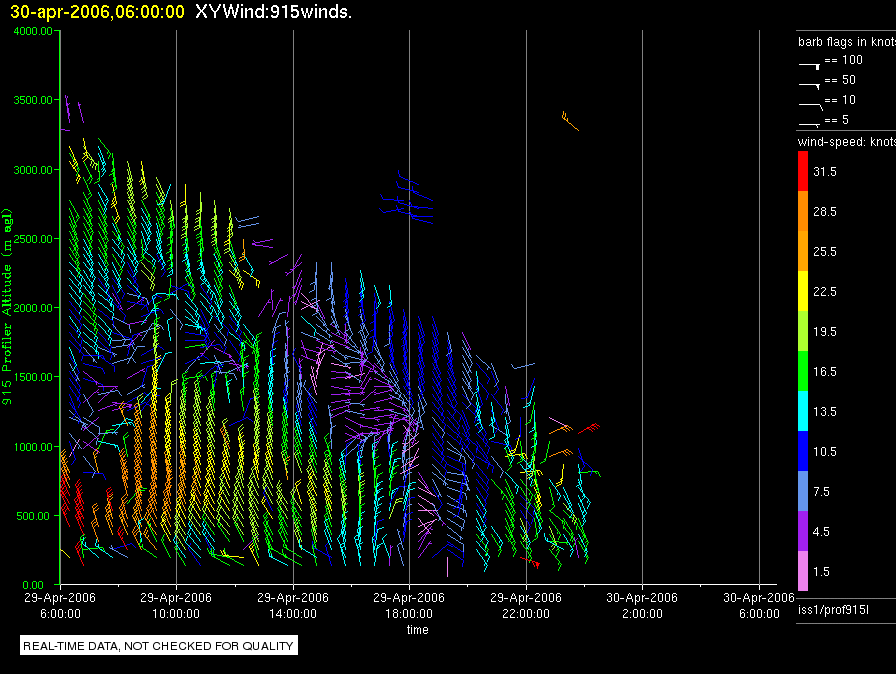Click the 30-Apr-2006 2:00:00 time tick label
896x674 pixels.
point(642,606)
